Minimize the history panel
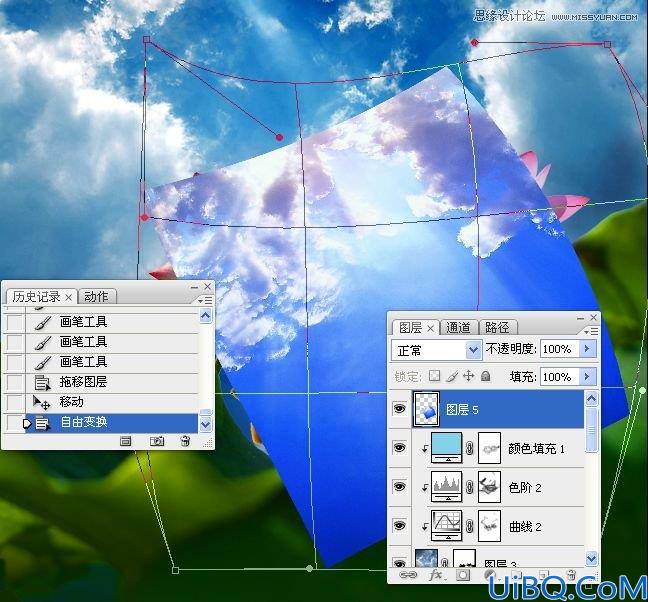Image resolution: width=648 pixels, height=602 pixels. 195,287
